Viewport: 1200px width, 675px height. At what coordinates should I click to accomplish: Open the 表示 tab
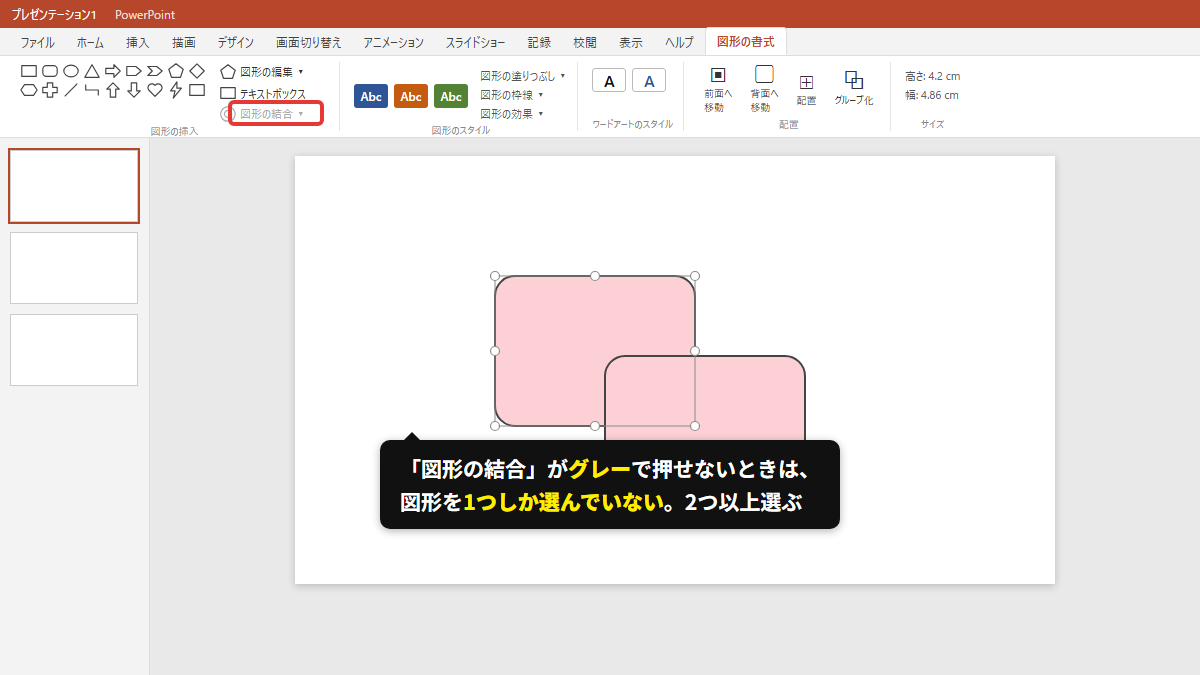pos(631,42)
